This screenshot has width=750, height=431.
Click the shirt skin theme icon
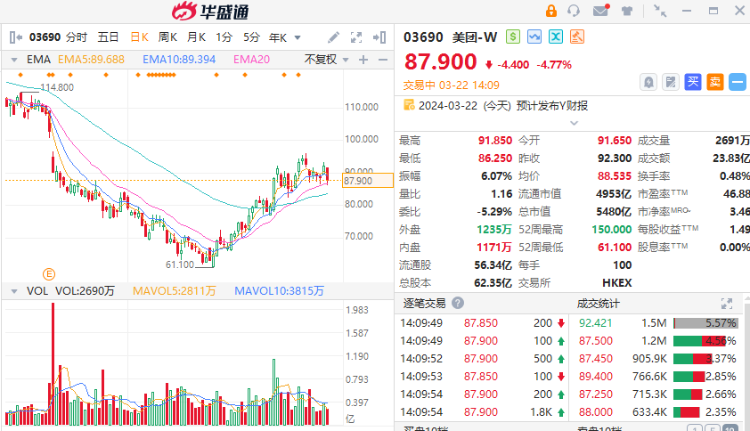click(x=627, y=11)
